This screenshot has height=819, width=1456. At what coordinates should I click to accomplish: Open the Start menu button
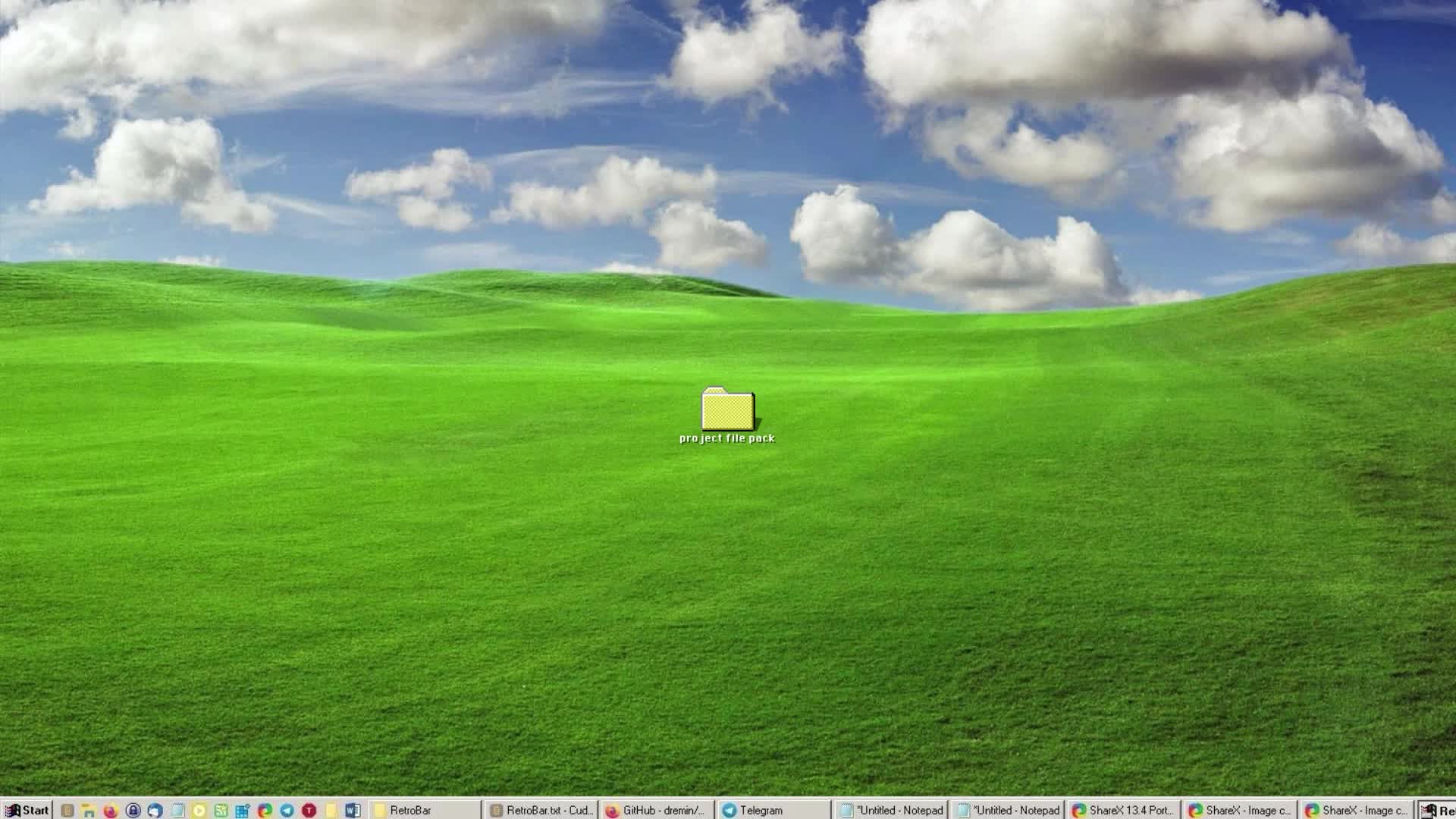27,810
